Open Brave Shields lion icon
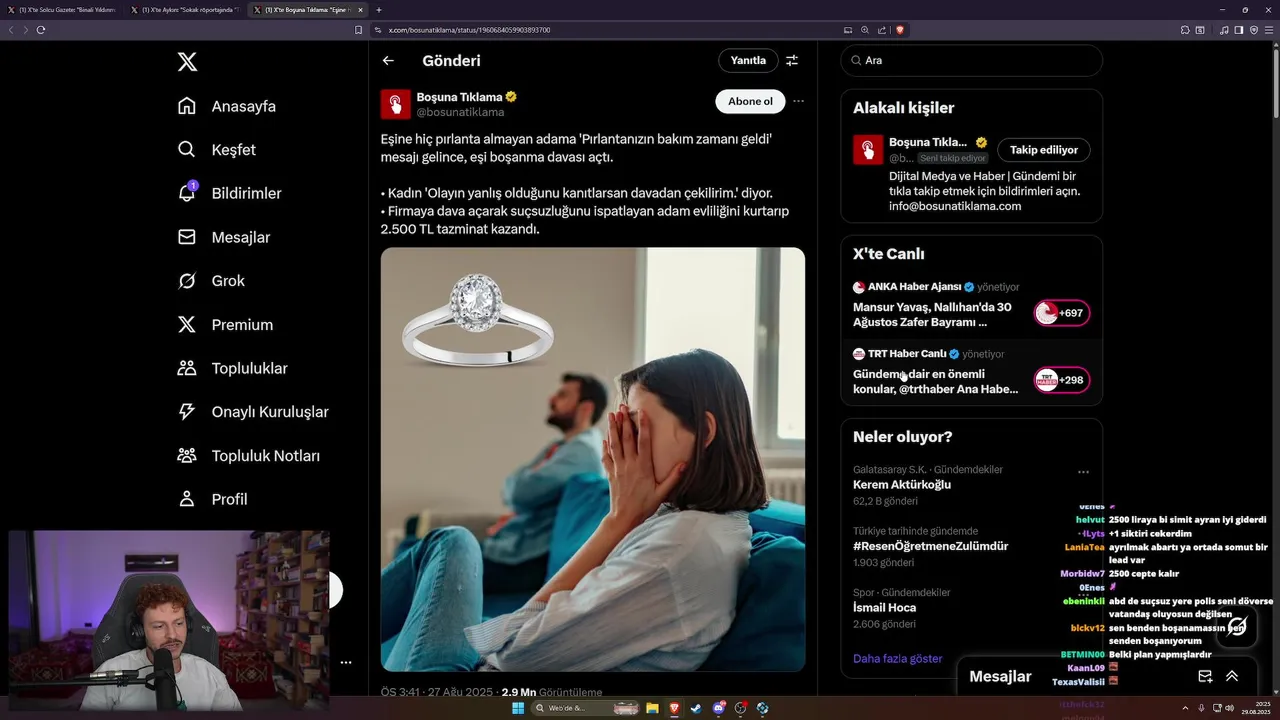 click(x=899, y=30)
